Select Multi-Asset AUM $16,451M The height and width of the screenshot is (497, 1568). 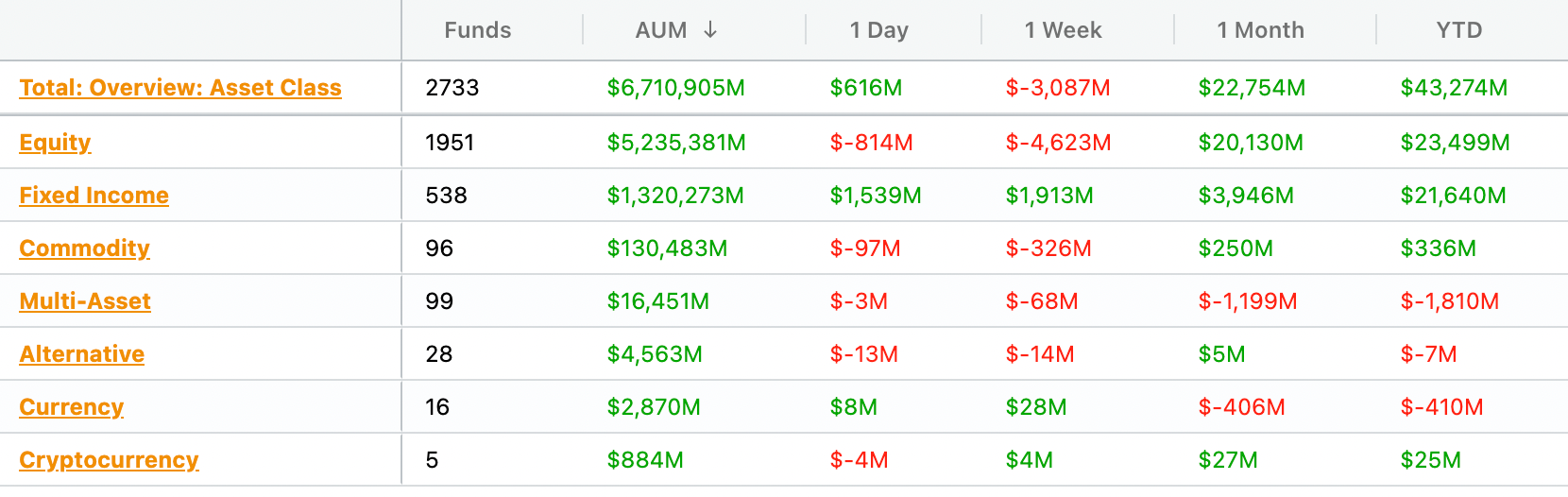pos(657,301)
